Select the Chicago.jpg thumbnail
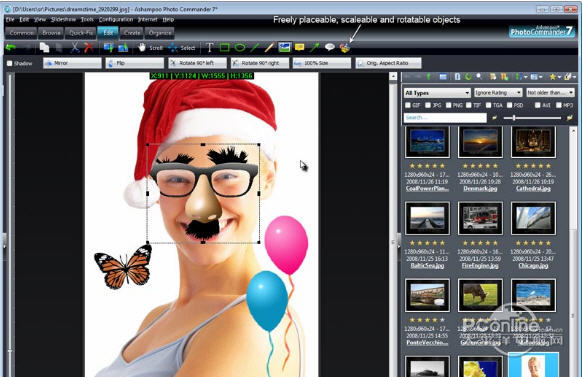583x377 pixels. (533, 219)
